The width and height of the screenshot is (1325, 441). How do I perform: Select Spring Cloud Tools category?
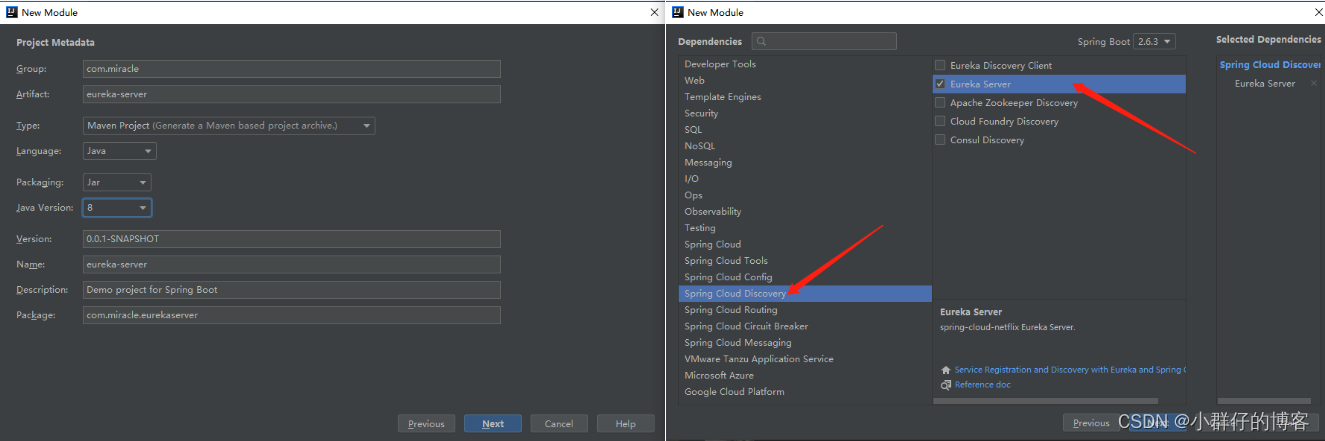[805, 261]
